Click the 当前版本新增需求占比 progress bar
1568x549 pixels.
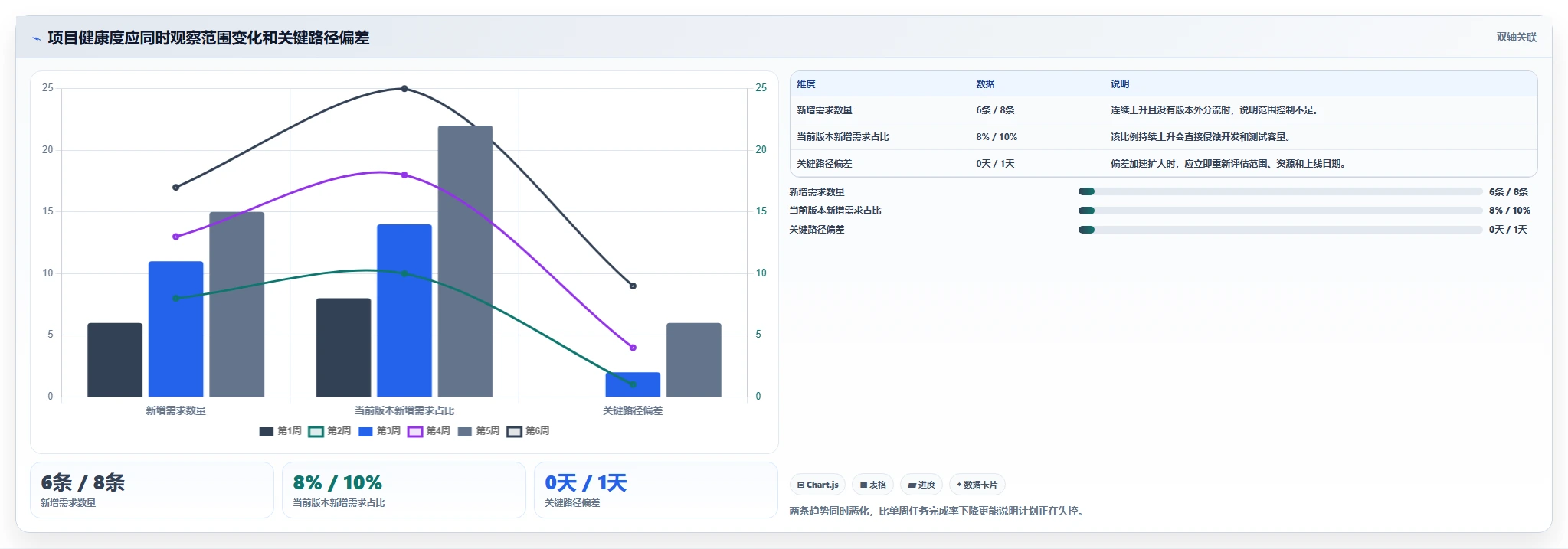[x=1280, y=211]
